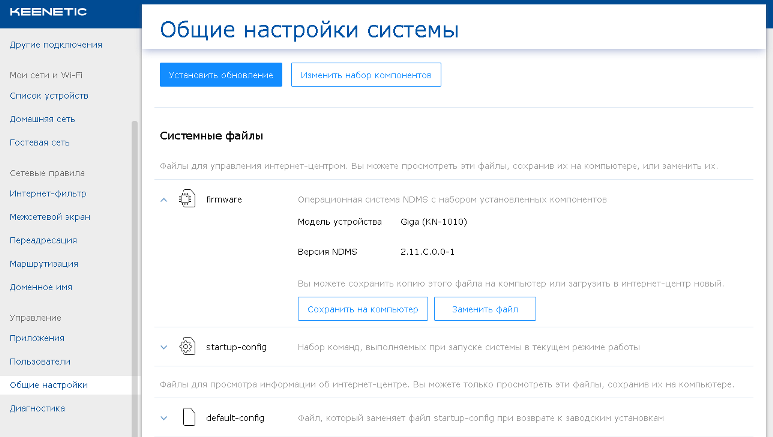Open Диагностика page
This screenshot has height=437, width=773.
[37, 408]
